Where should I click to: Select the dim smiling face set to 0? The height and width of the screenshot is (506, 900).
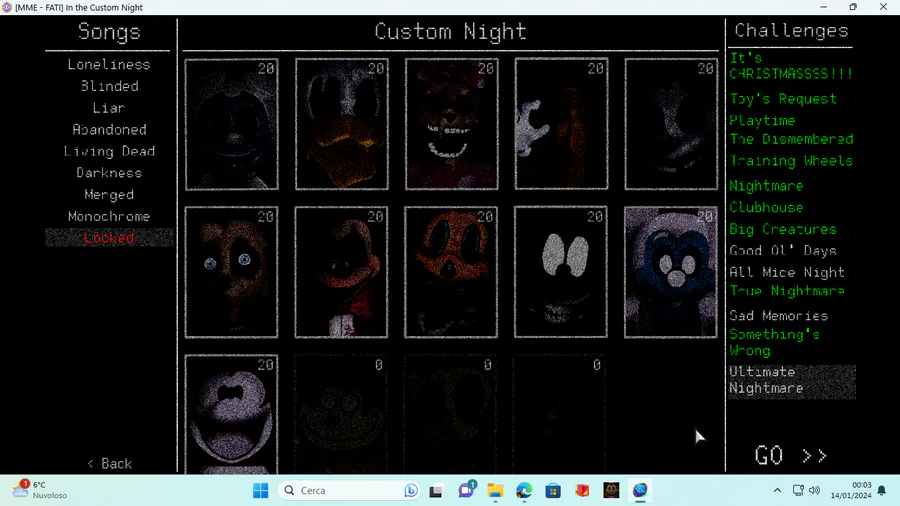coord(342,414)
